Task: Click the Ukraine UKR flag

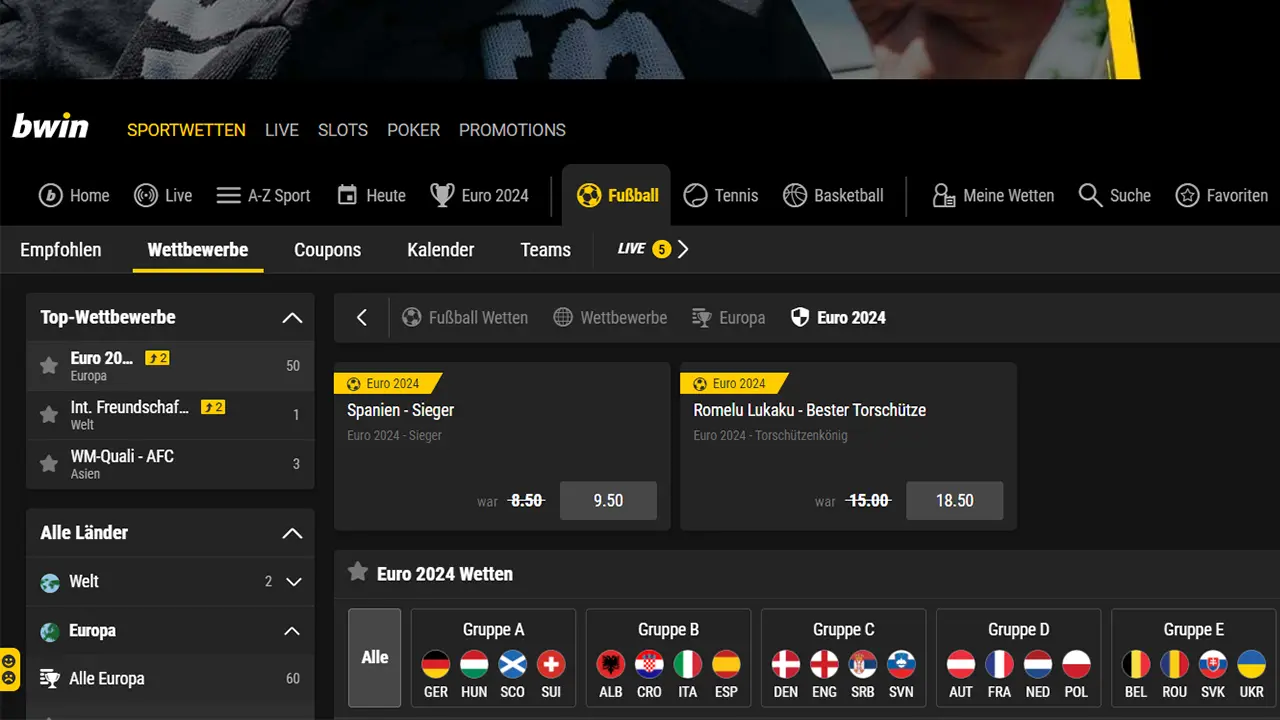Action: pyautogui.click(x=1252, y=664)
